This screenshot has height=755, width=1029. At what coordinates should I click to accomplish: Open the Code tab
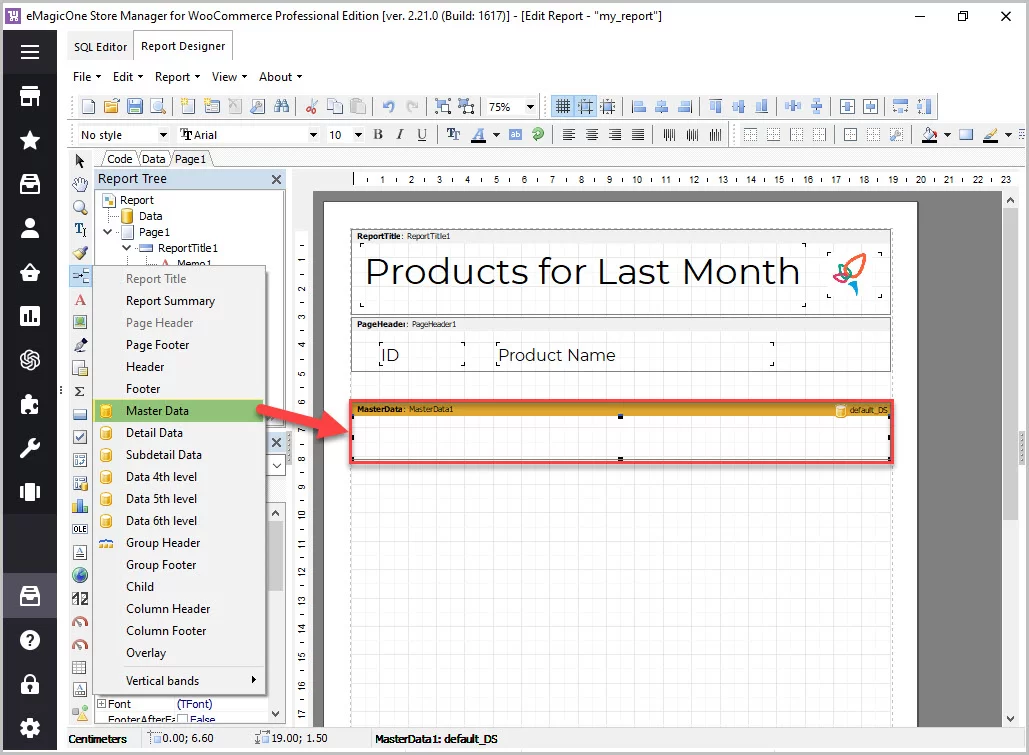[119, 159]
